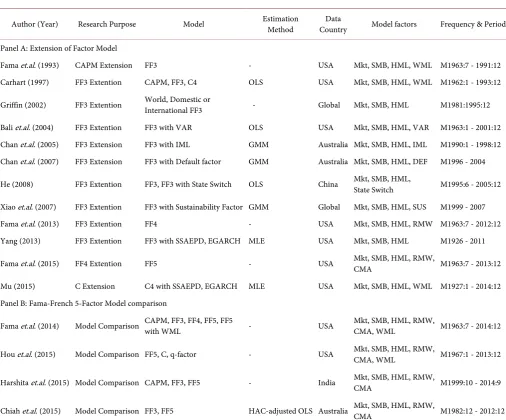Viewport: 506px width, 420px height.
Task: Click the 'Chan et.al. (2007)' author cell
Action: click(29, 162)
